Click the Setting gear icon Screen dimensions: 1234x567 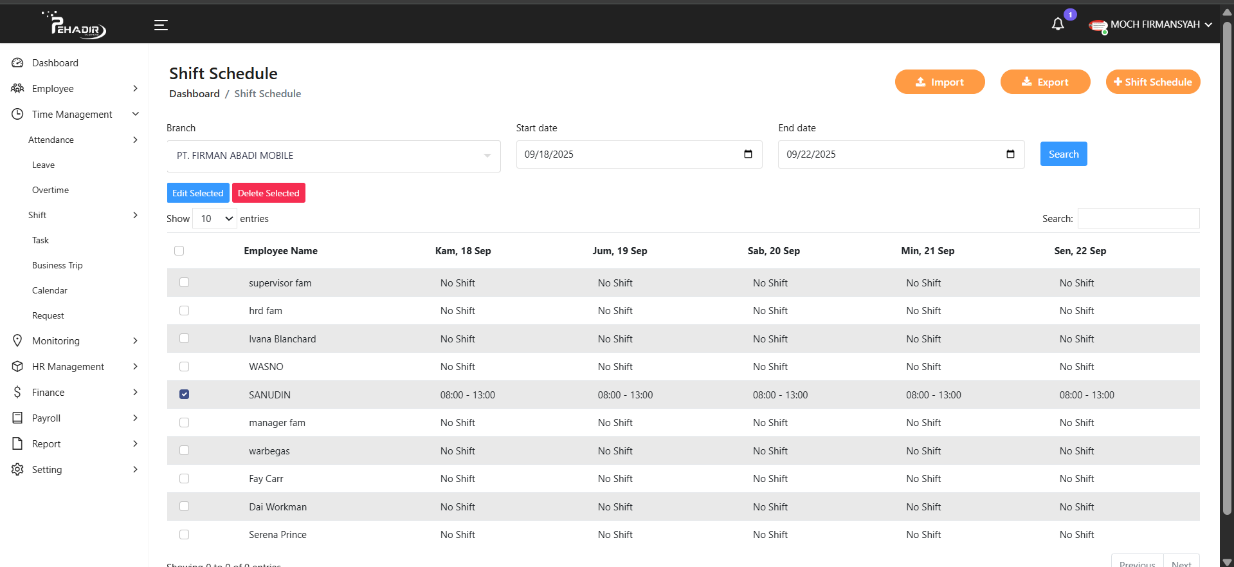(x=17, y=470)
